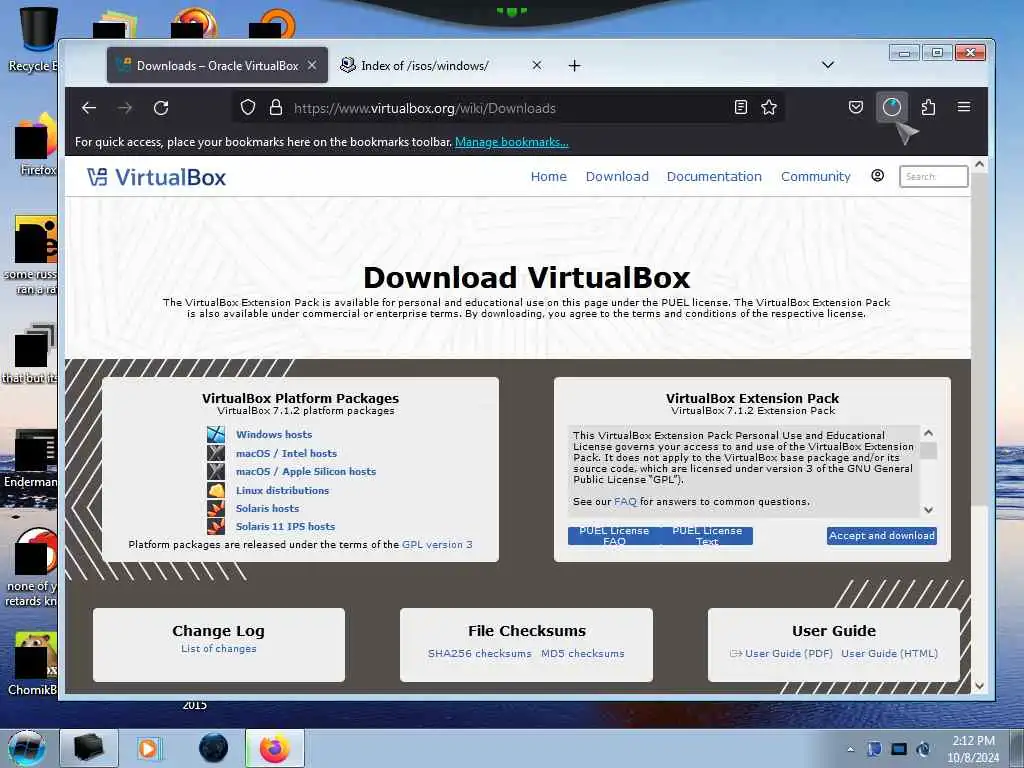
Task: Open the List of changes link
Action: tap(219, 648)
